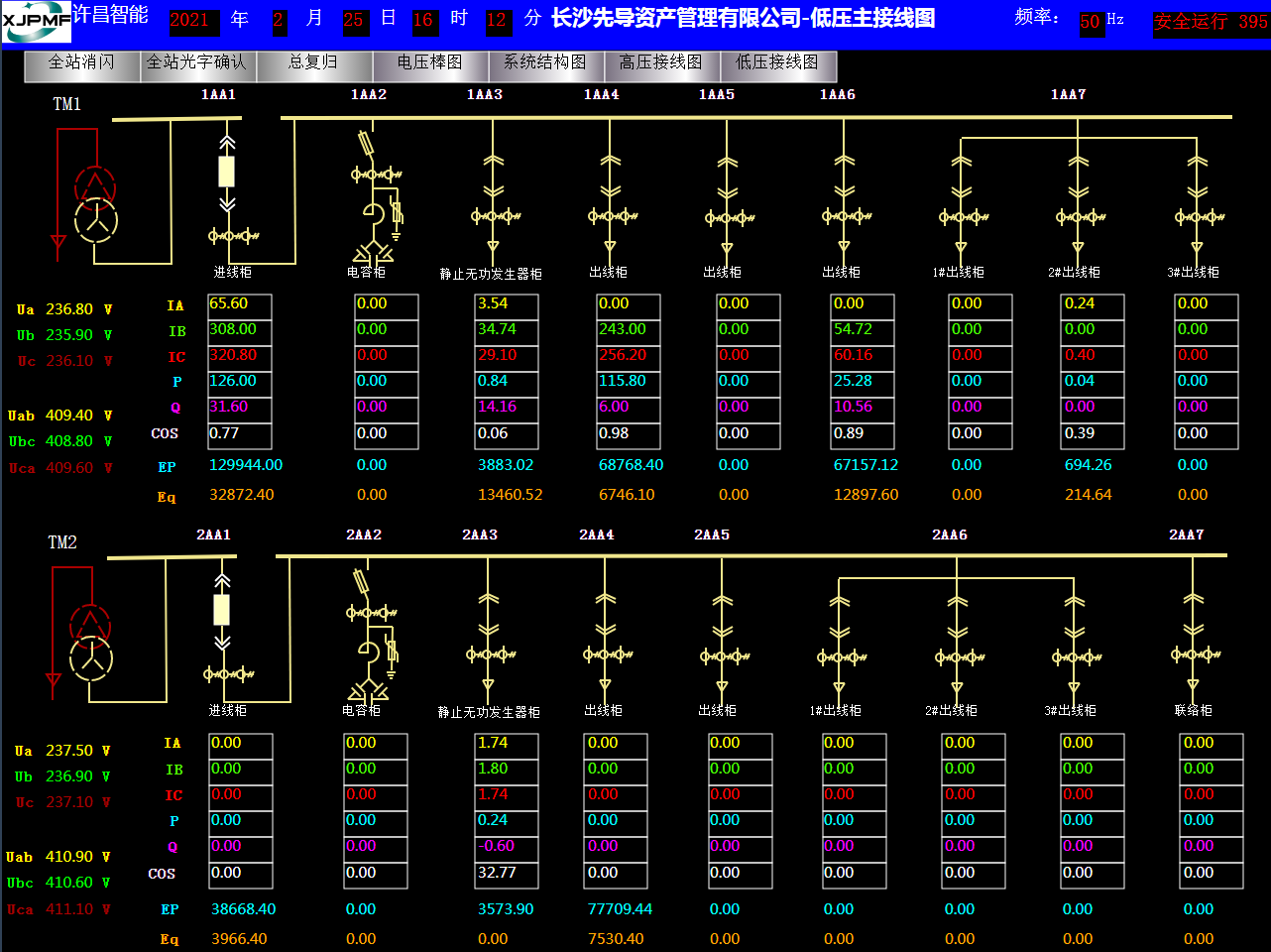Click the TM1 transformer symbol
The image size is (1271, 952).
(96, 203)
